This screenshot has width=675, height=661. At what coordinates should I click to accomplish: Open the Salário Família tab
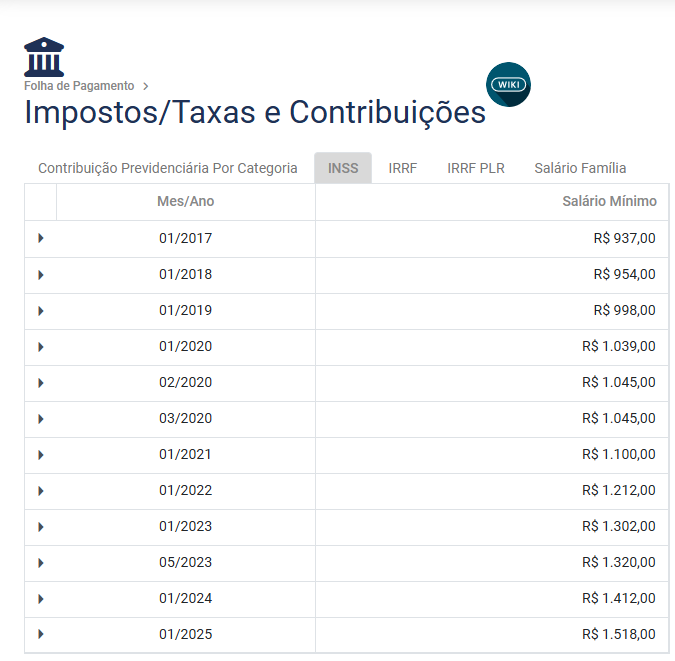coord(580,168)
